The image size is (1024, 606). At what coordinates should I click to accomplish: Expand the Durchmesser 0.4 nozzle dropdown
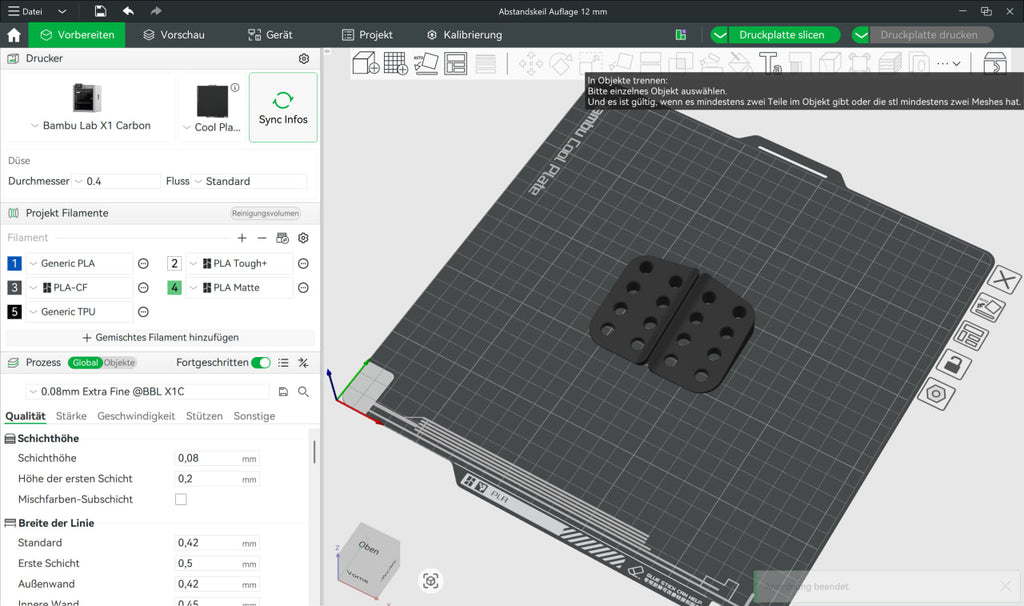[116, 182]
